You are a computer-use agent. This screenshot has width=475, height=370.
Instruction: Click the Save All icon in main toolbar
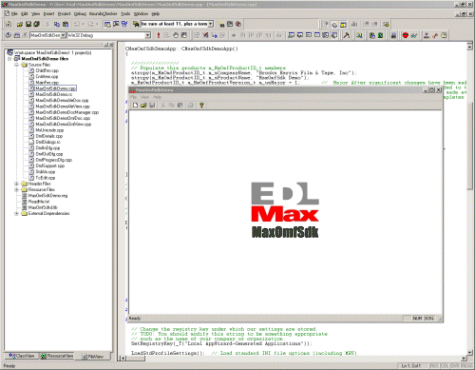(36, 24)
